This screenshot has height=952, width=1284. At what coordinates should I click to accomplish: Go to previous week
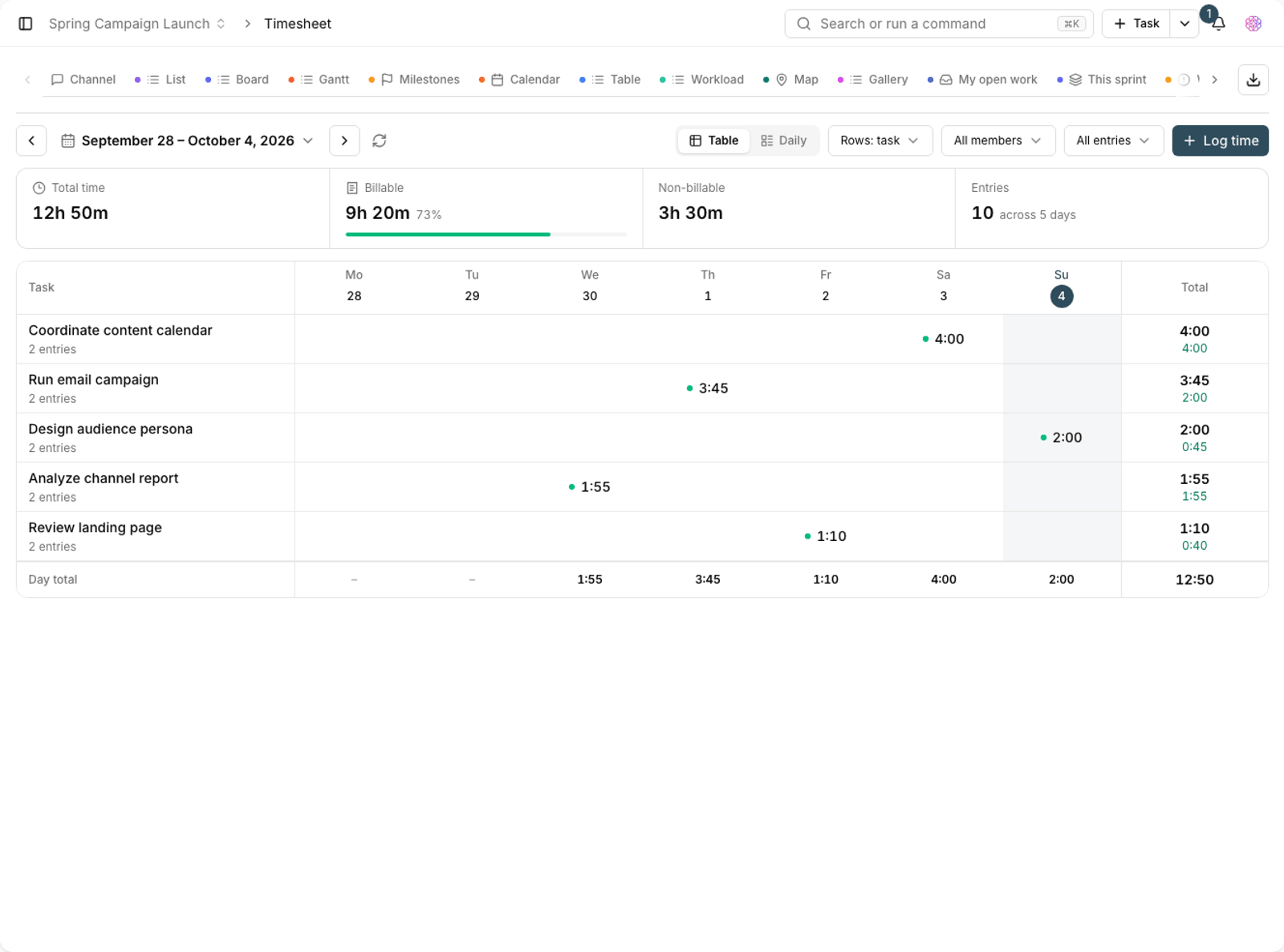tap(31, 140)
